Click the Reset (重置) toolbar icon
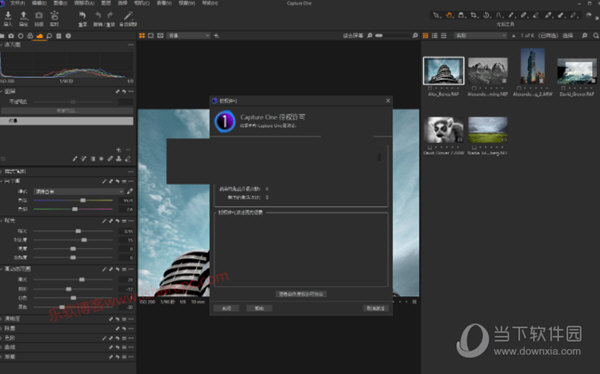600x374 pixels. pyautogui.click(x=82, y=16)
